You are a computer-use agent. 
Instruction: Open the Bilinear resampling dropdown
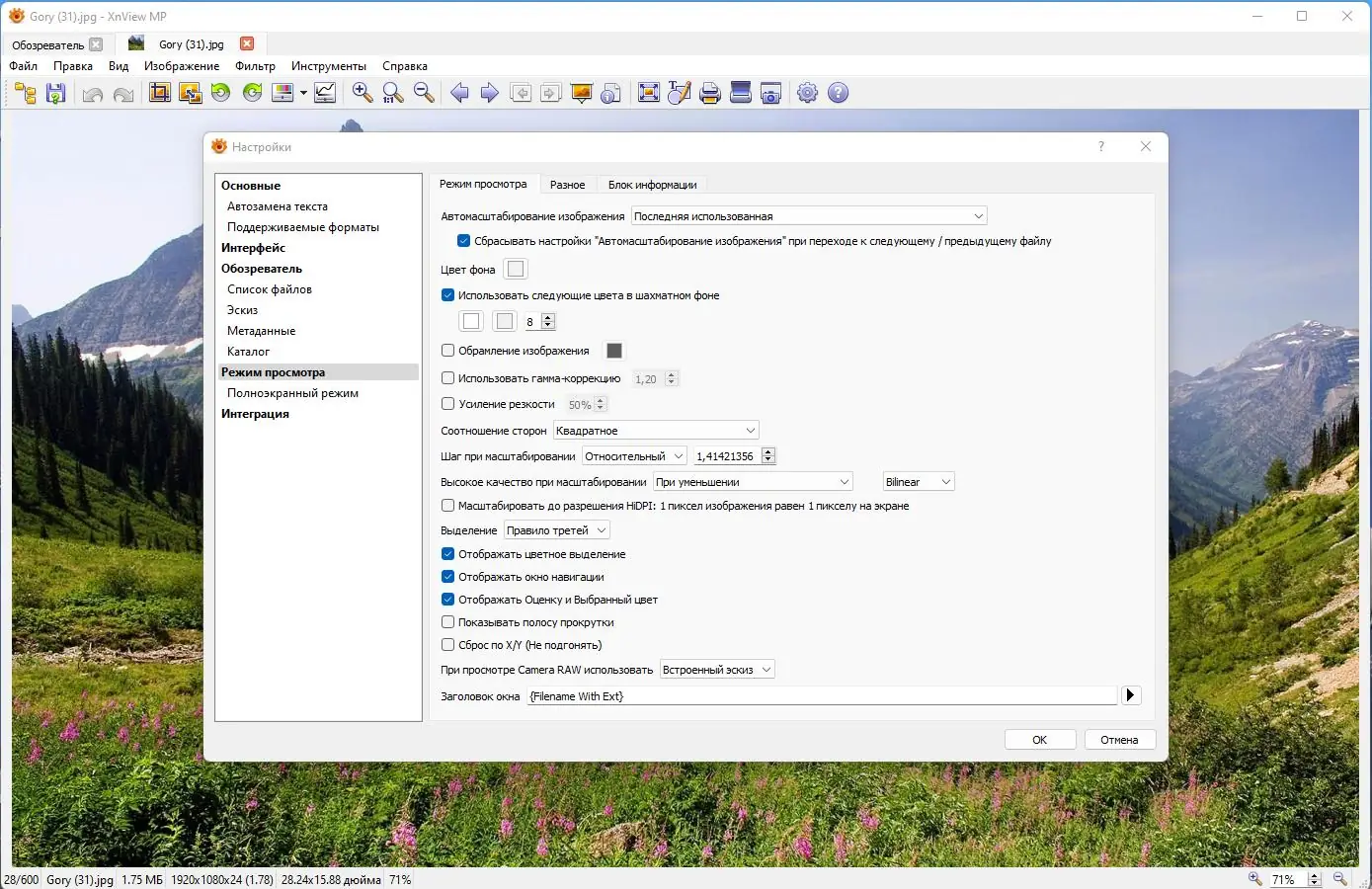tap(919, 482)
